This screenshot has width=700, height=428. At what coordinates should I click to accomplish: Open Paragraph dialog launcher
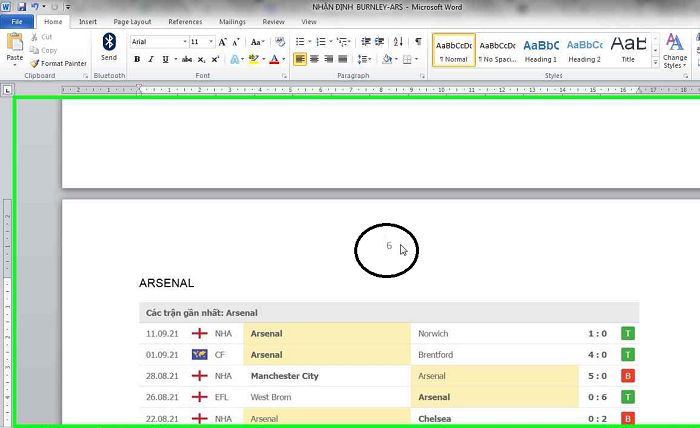point(422,76)
